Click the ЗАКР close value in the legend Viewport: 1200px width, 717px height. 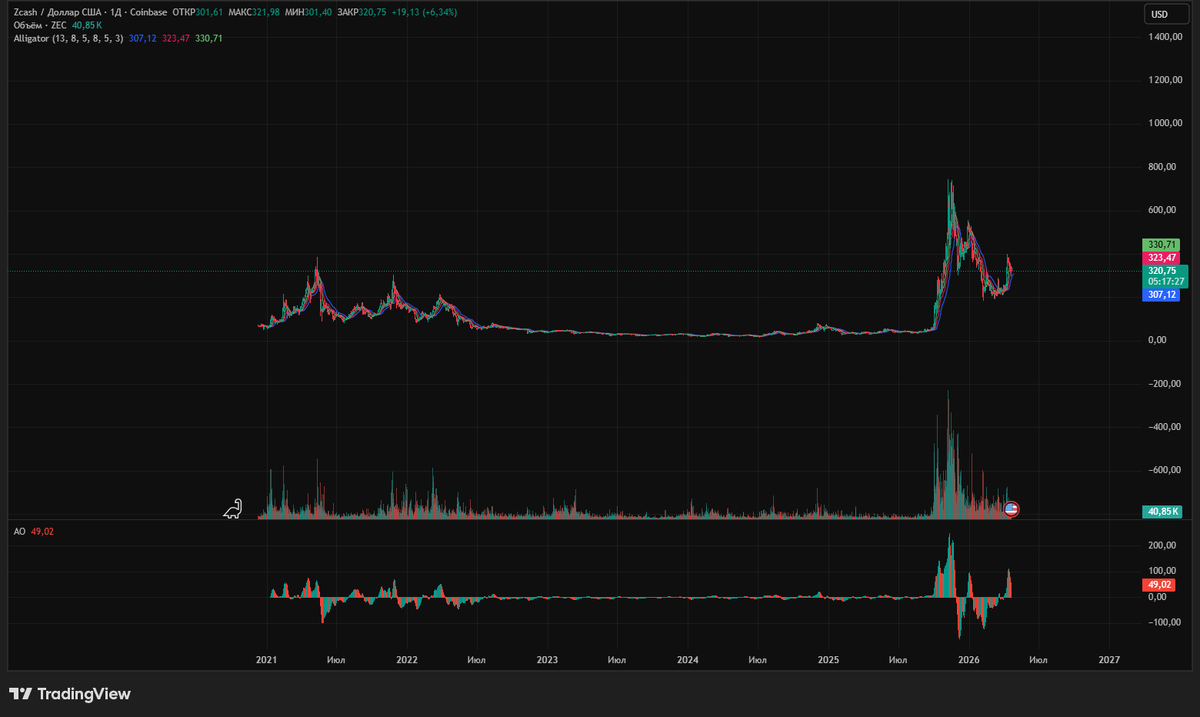click(x=362, y=13)
